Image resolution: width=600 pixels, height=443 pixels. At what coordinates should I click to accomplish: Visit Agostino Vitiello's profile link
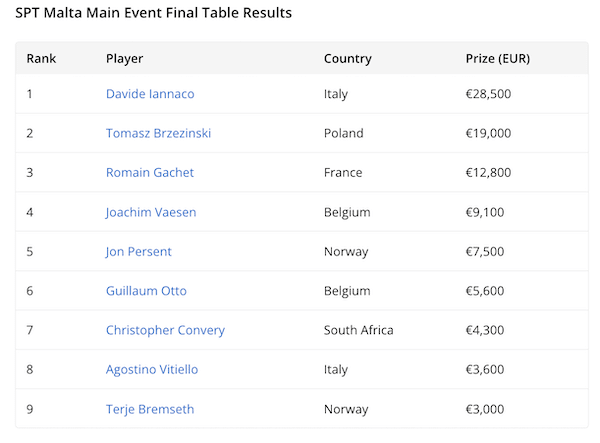(152, 370)
